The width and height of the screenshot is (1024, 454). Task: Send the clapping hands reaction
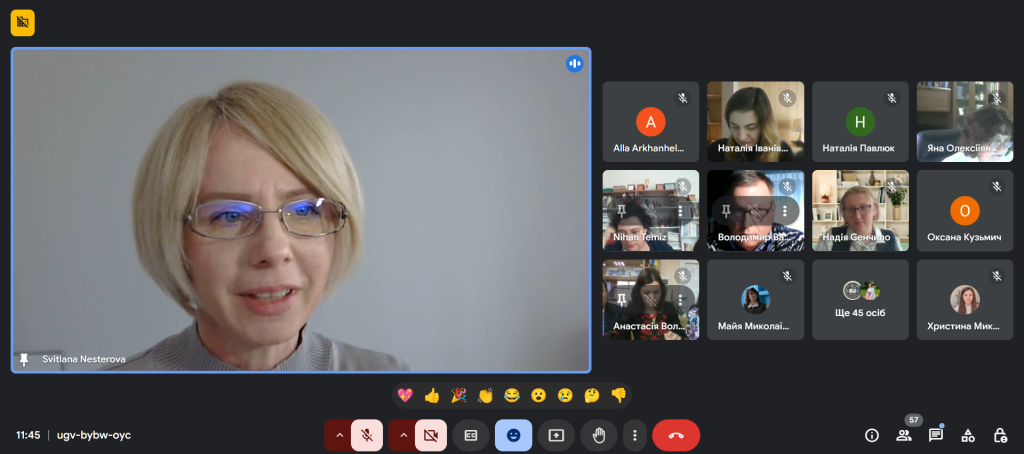(485, 395)
